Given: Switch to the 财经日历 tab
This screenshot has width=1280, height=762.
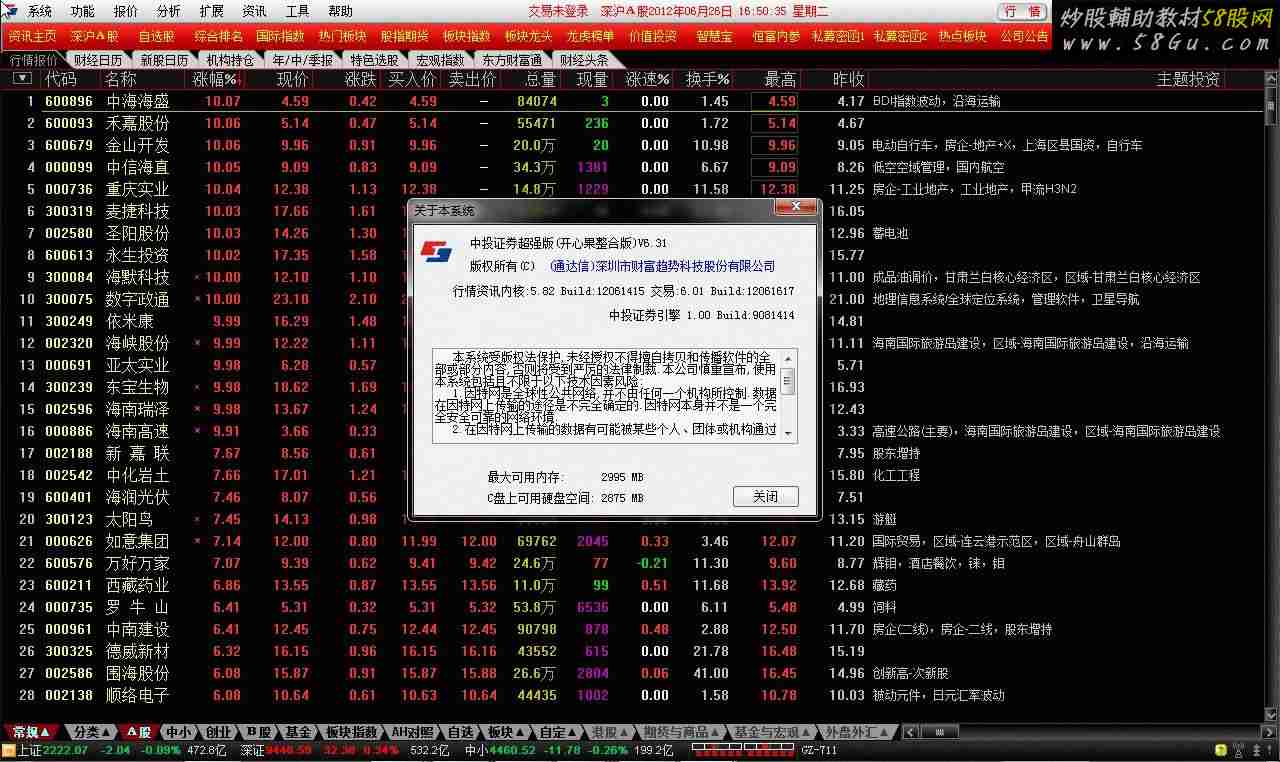Looking at the screenshot, I should tap(98, 60).
